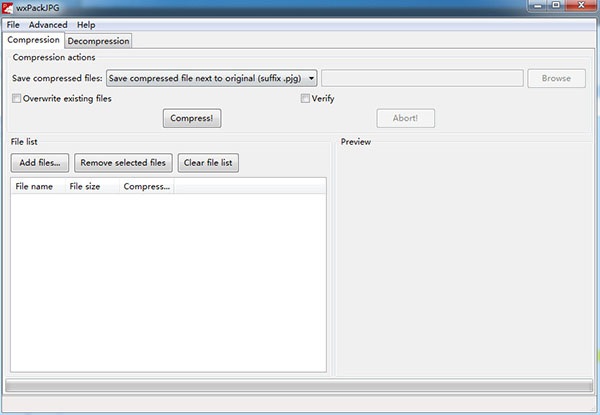The height and width of the screenshot is (415, 600).
Task: Click the Compress! button
Action: [x=192, y=118]
